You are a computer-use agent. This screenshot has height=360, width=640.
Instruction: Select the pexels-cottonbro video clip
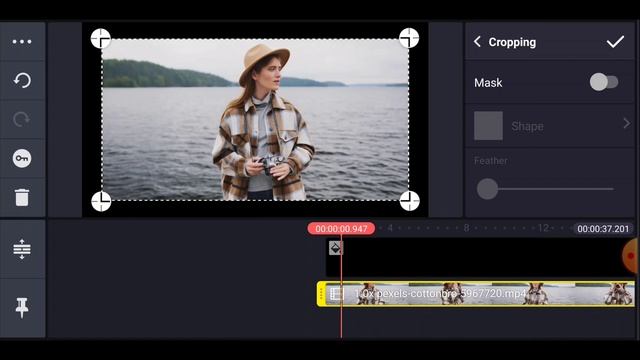476,293
